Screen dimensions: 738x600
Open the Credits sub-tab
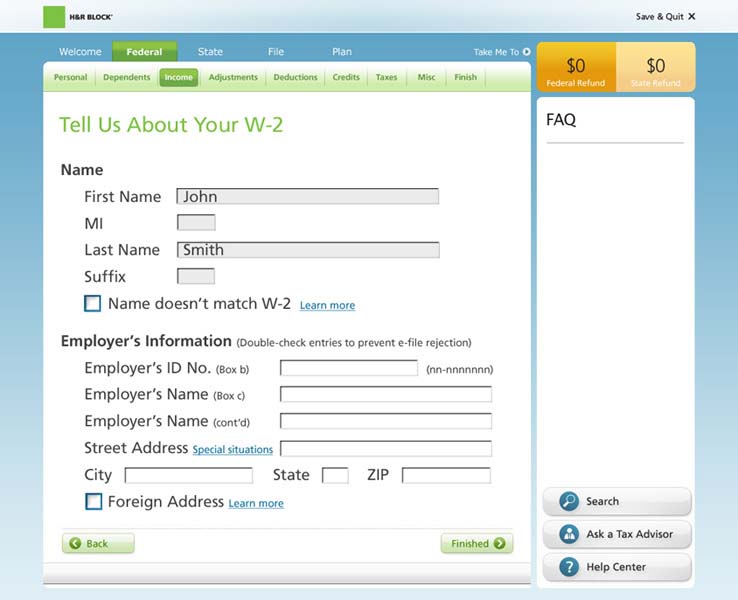click(x=346, y=77)
